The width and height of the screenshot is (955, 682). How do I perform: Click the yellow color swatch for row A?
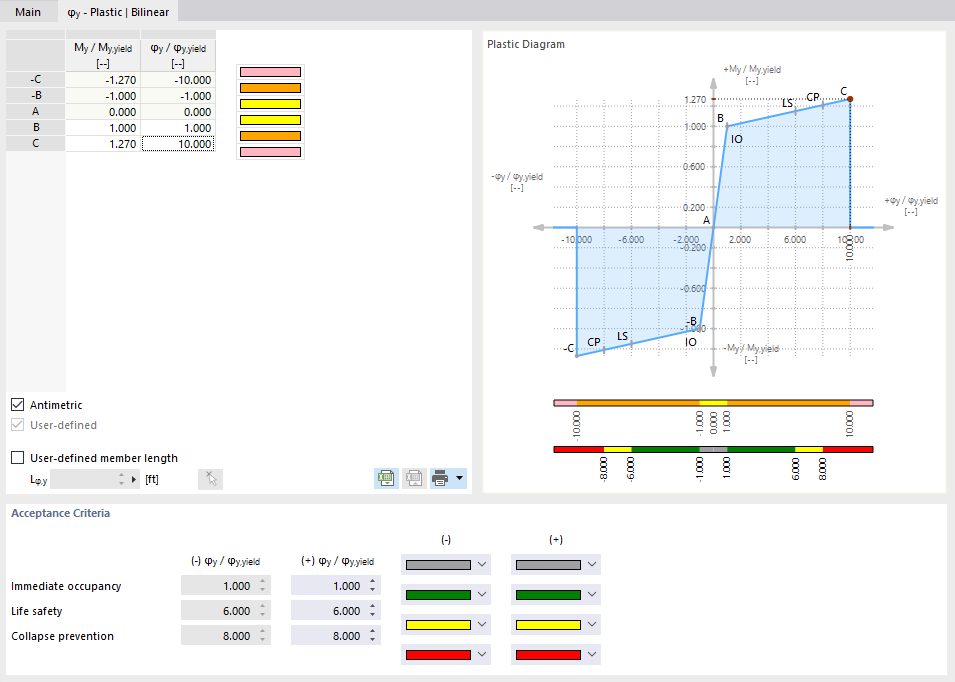coord(269,103)
